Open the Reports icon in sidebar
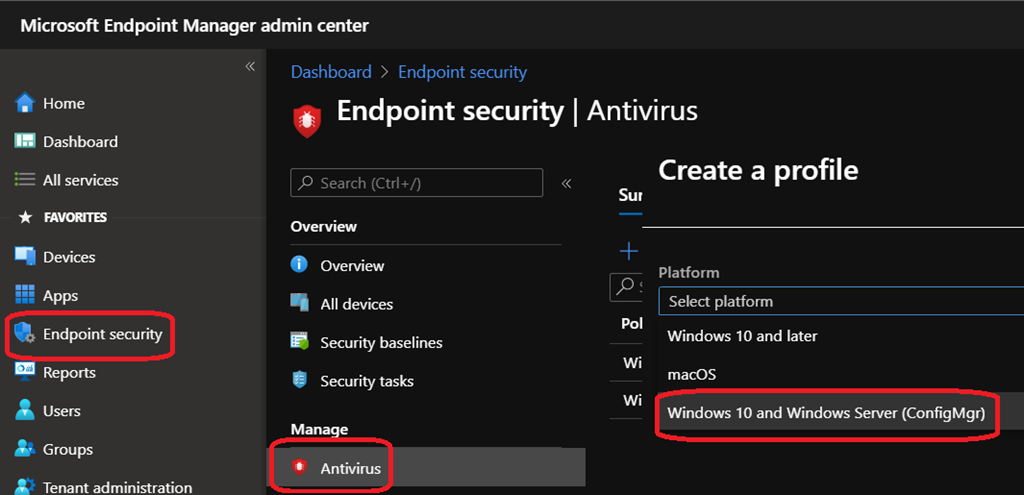1024x495 pixels. [x=25, y=372]
